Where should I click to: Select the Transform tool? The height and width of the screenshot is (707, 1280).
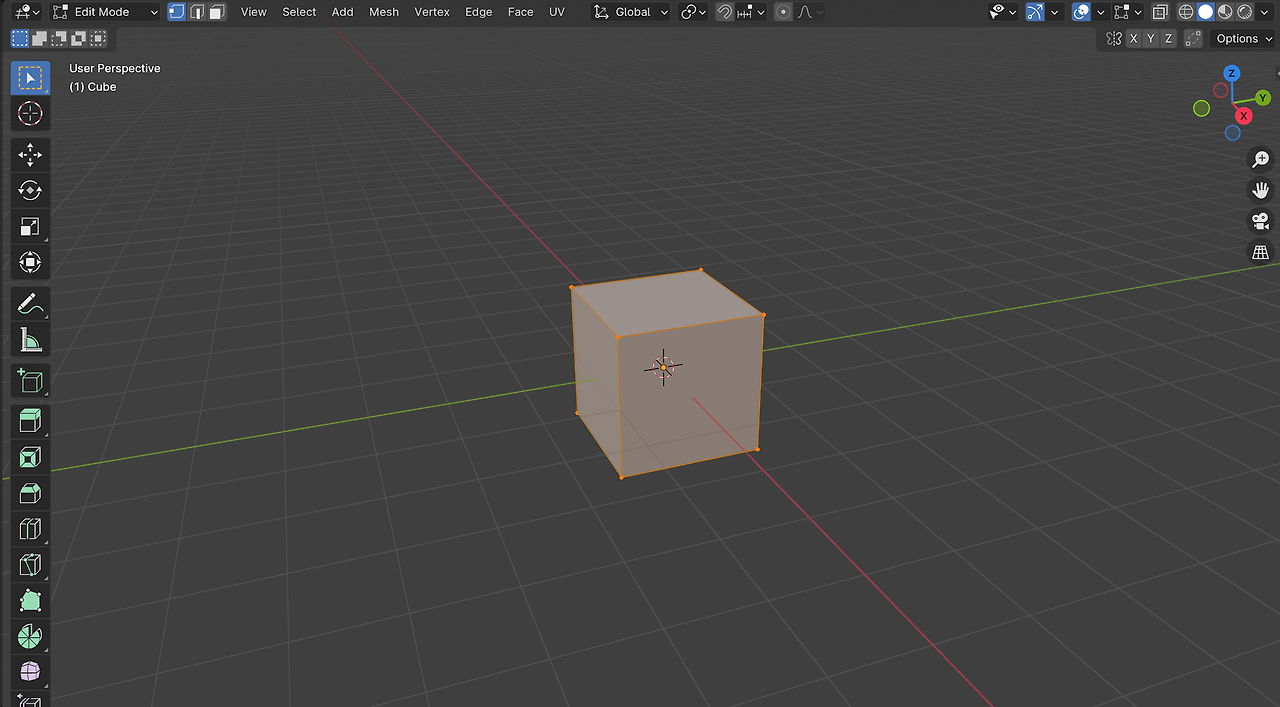click(30, 263)
